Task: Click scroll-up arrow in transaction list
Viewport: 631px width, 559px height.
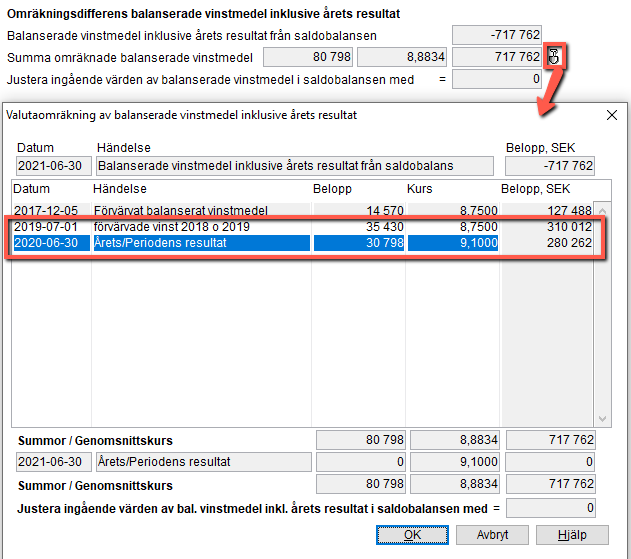Action: point(602,211)
